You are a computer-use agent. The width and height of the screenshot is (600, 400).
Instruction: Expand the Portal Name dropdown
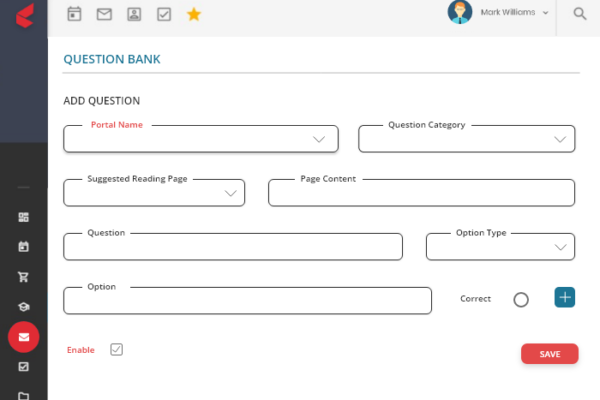[x=201, y=139]
